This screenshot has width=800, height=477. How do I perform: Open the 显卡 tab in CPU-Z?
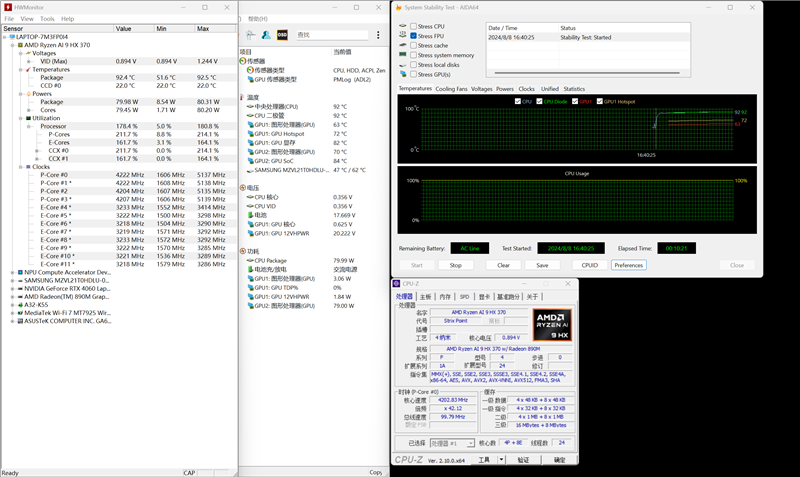pyautogui.click(x=484, y=296)
